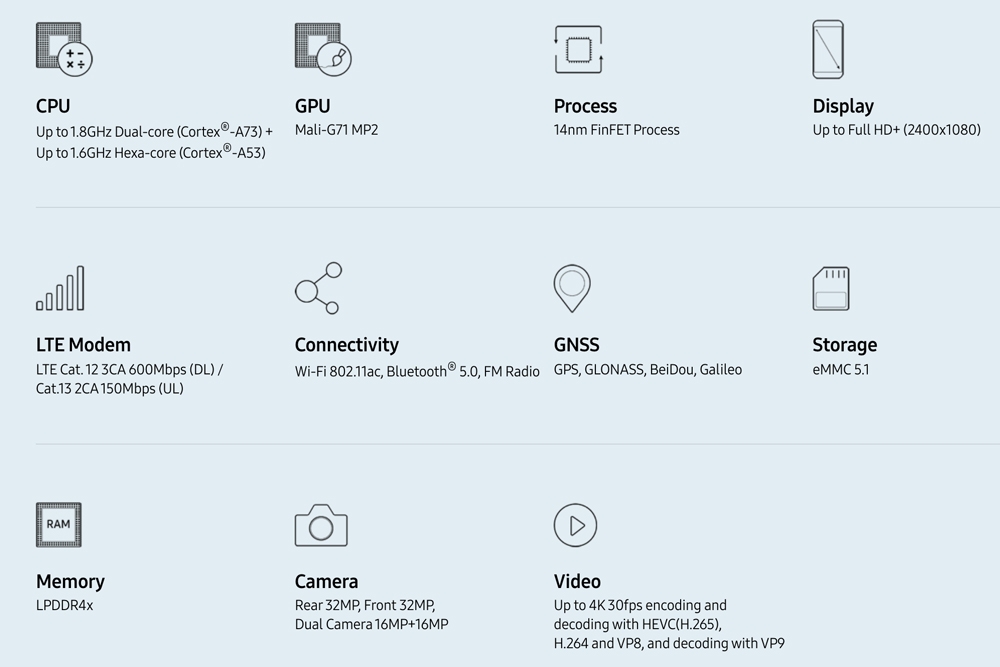Click the Display phone icon
The width and height of the screenshot is (1000, 667).
[828, 49]
